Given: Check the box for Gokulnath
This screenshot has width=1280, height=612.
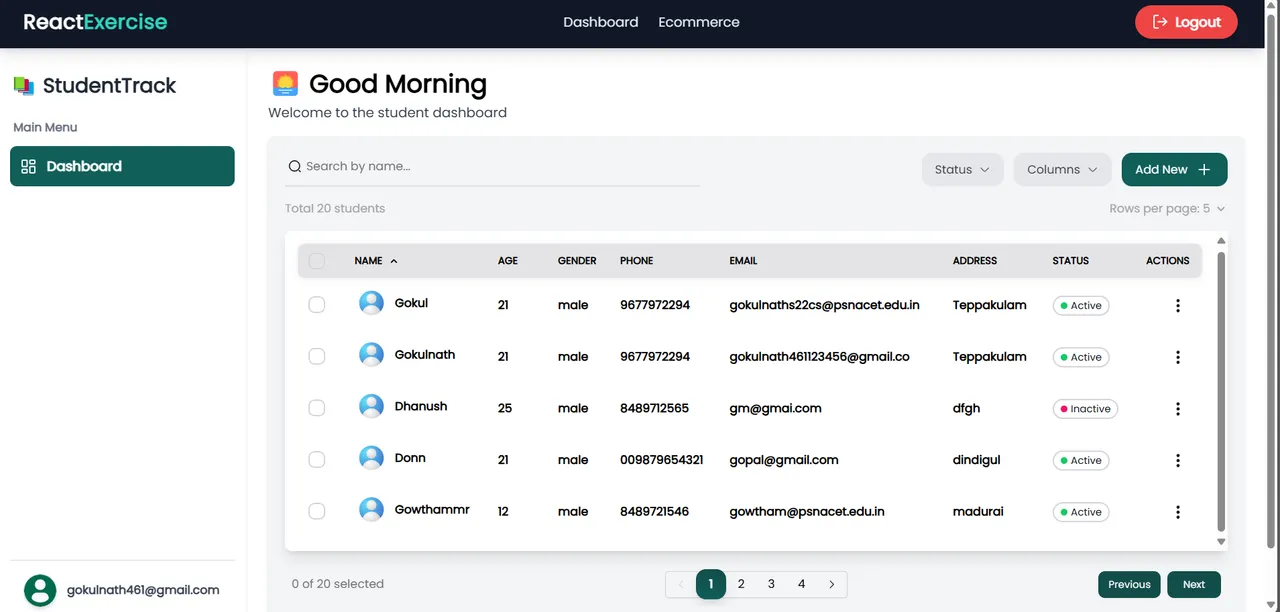Looking at the screenshot, I should tap(317, 356).
